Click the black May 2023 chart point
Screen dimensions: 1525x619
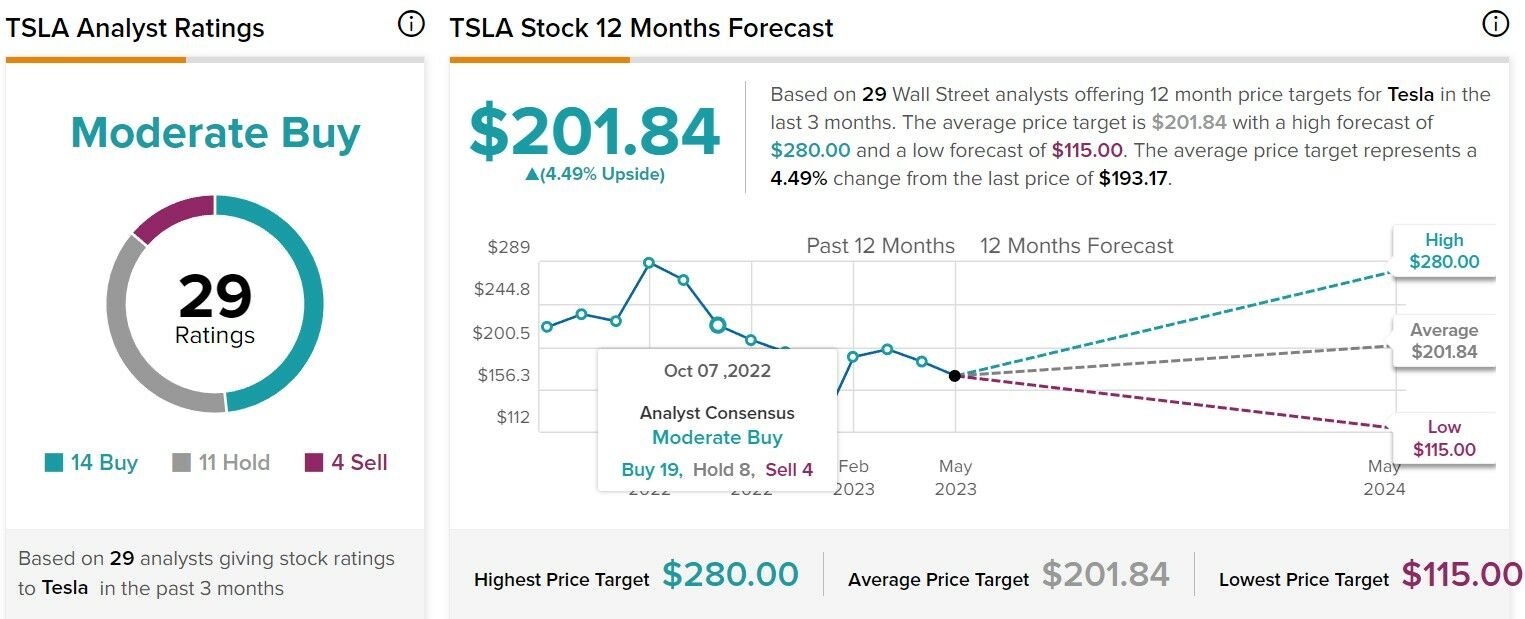[955, 376]
